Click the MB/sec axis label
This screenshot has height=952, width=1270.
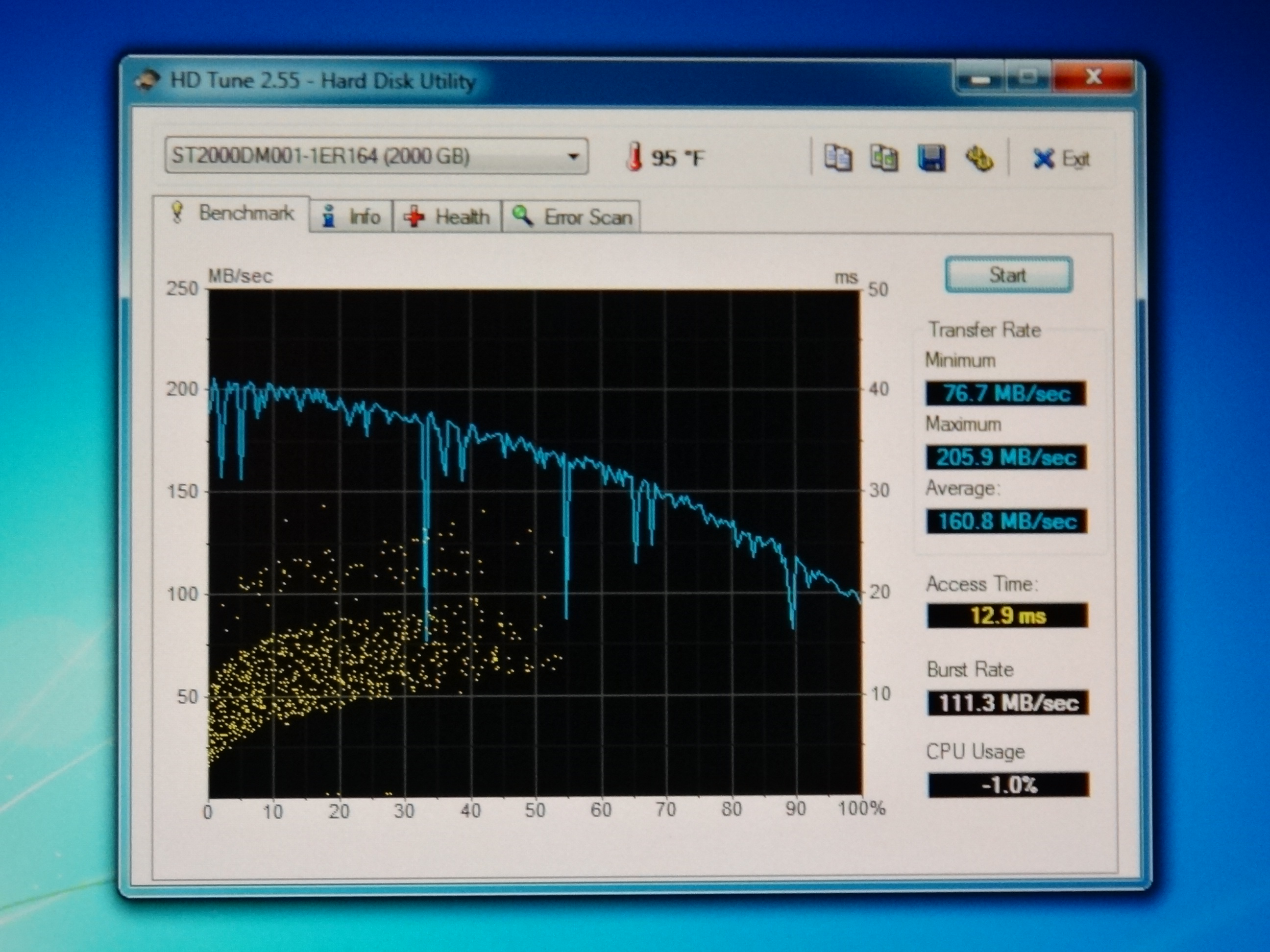coord(240,276)
